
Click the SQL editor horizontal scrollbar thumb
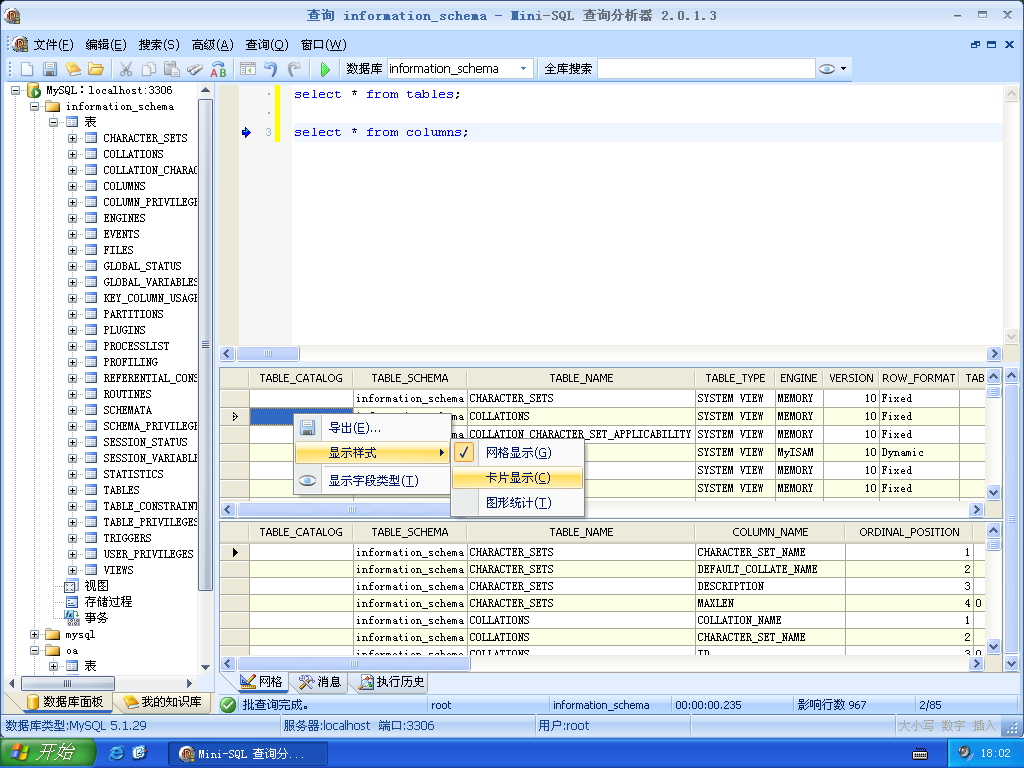[268, 353]
